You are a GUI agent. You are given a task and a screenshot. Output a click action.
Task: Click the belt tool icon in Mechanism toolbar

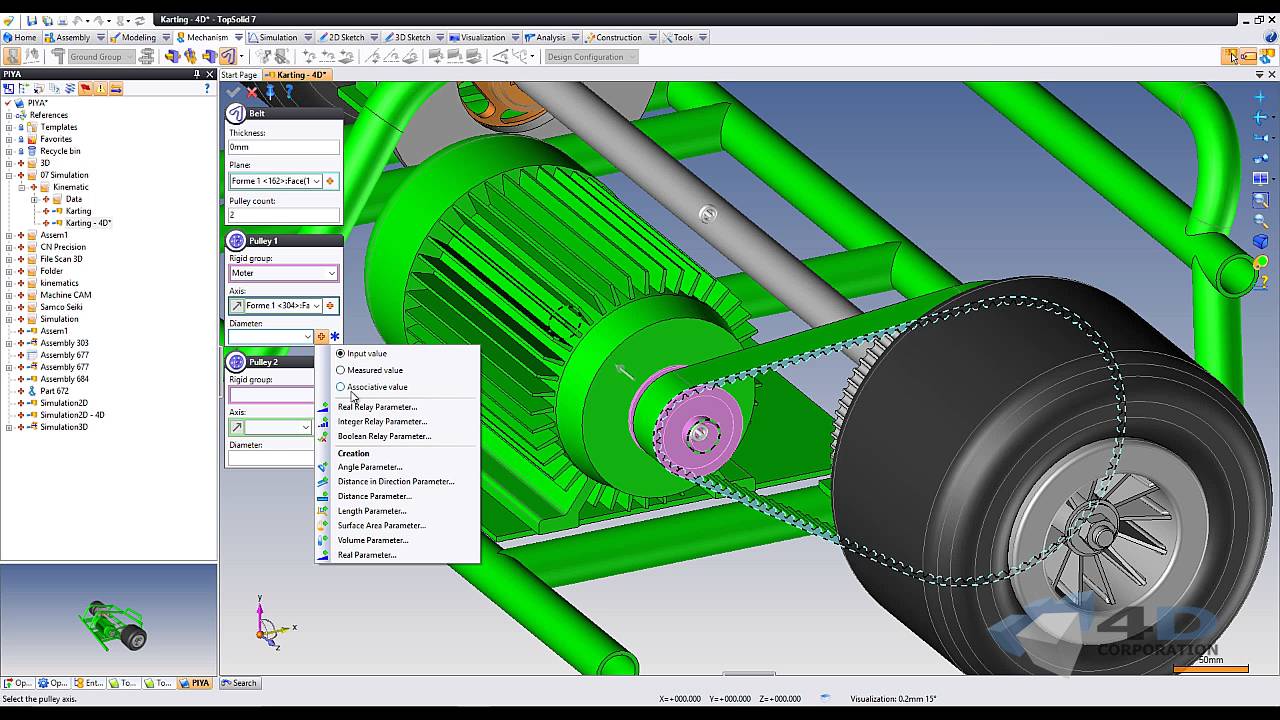click(228, 56)
